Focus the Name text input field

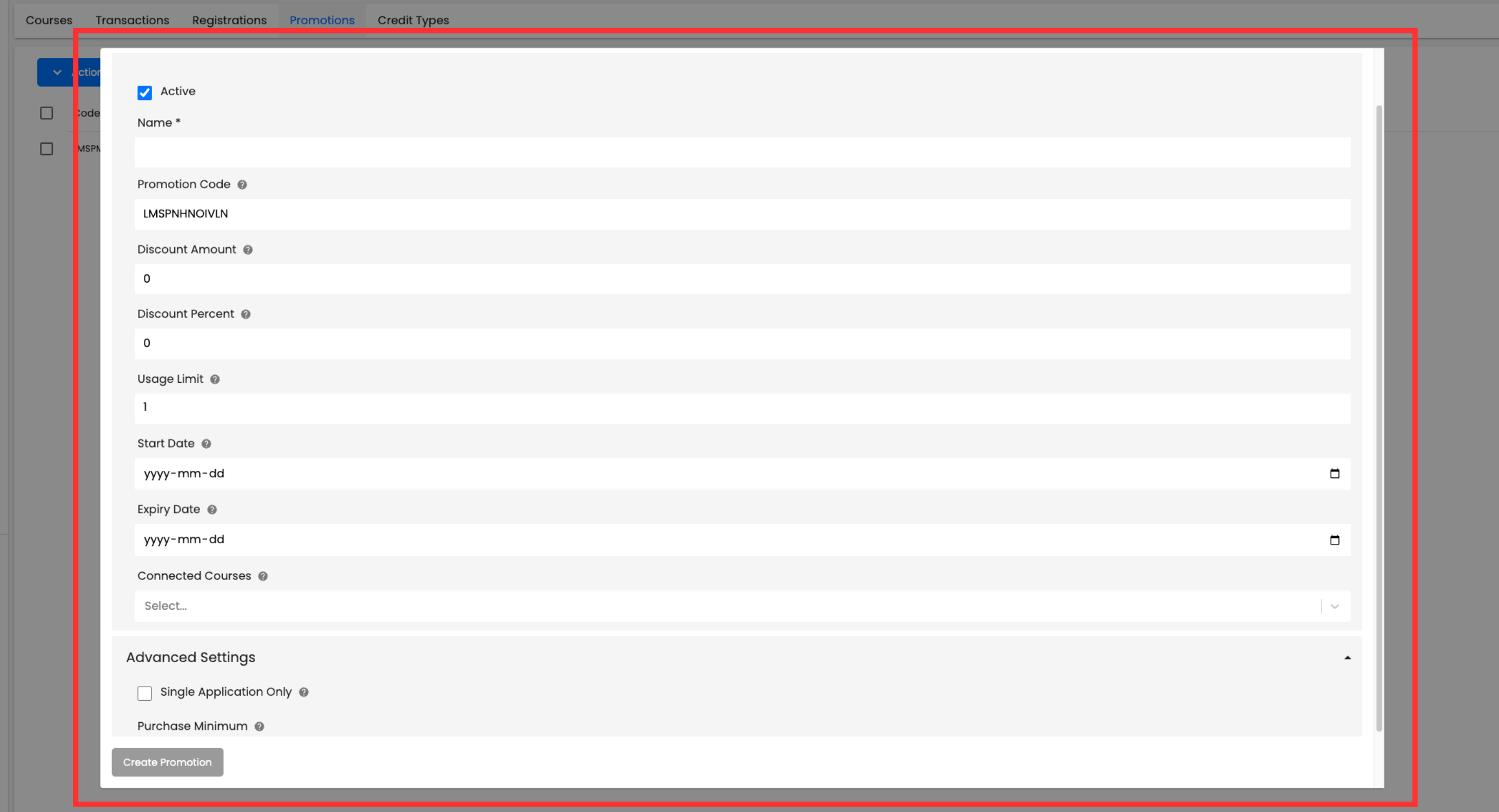(x=742, y=152)
